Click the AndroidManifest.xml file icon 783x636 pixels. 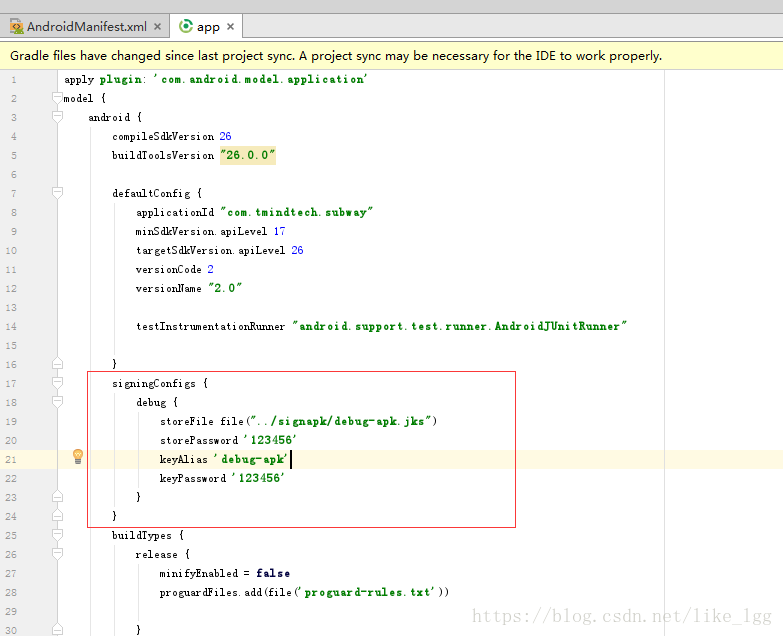(x=16, y=26)
